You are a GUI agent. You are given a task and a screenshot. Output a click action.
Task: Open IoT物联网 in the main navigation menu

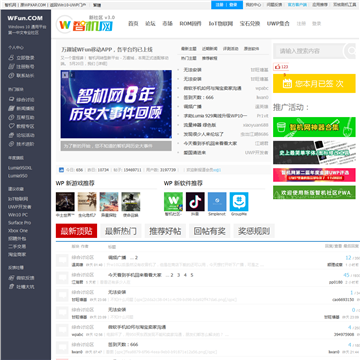click(x=221, y=24)
